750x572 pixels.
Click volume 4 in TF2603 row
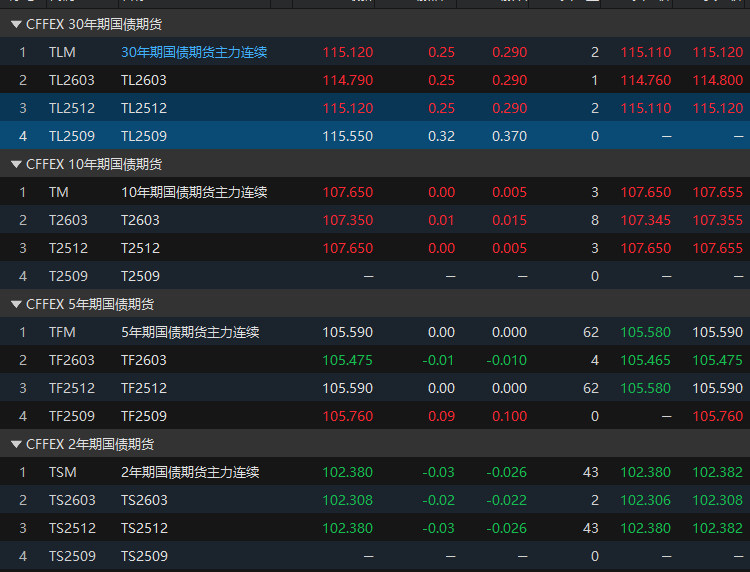[595, 360]
